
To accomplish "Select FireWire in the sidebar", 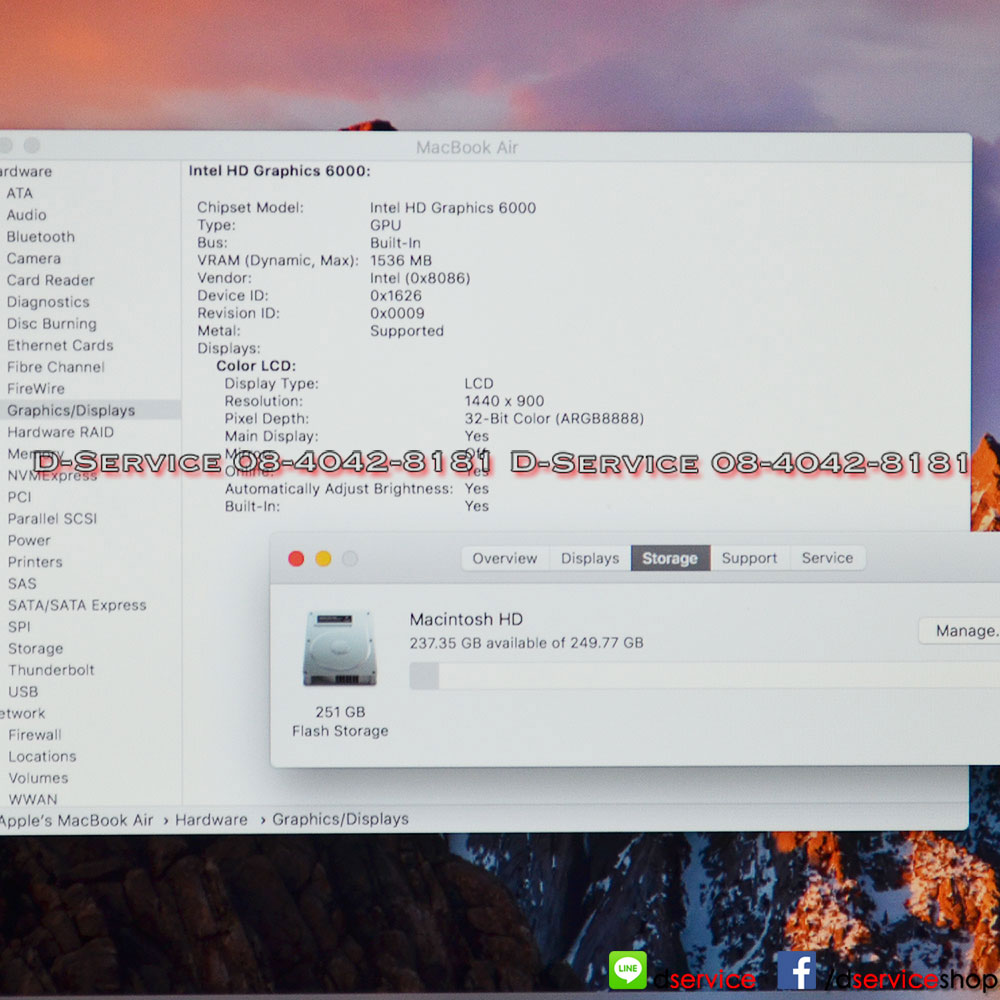I will pyautogui.click(x=36, y=388).
